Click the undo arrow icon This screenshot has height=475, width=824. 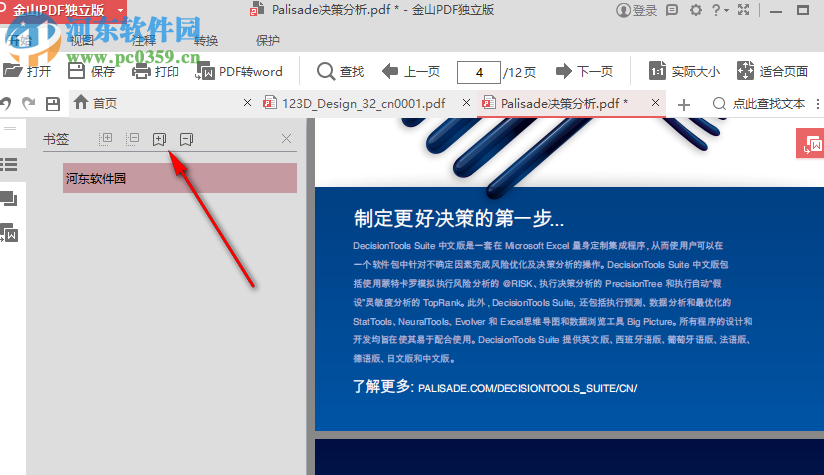(5, 104)
